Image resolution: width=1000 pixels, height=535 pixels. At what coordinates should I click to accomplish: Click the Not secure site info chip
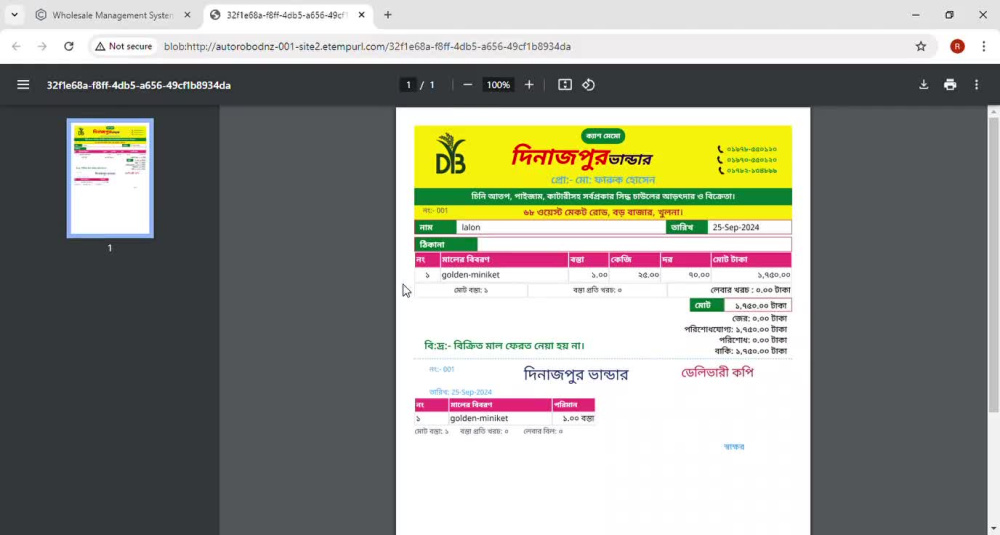pos(124,47)
